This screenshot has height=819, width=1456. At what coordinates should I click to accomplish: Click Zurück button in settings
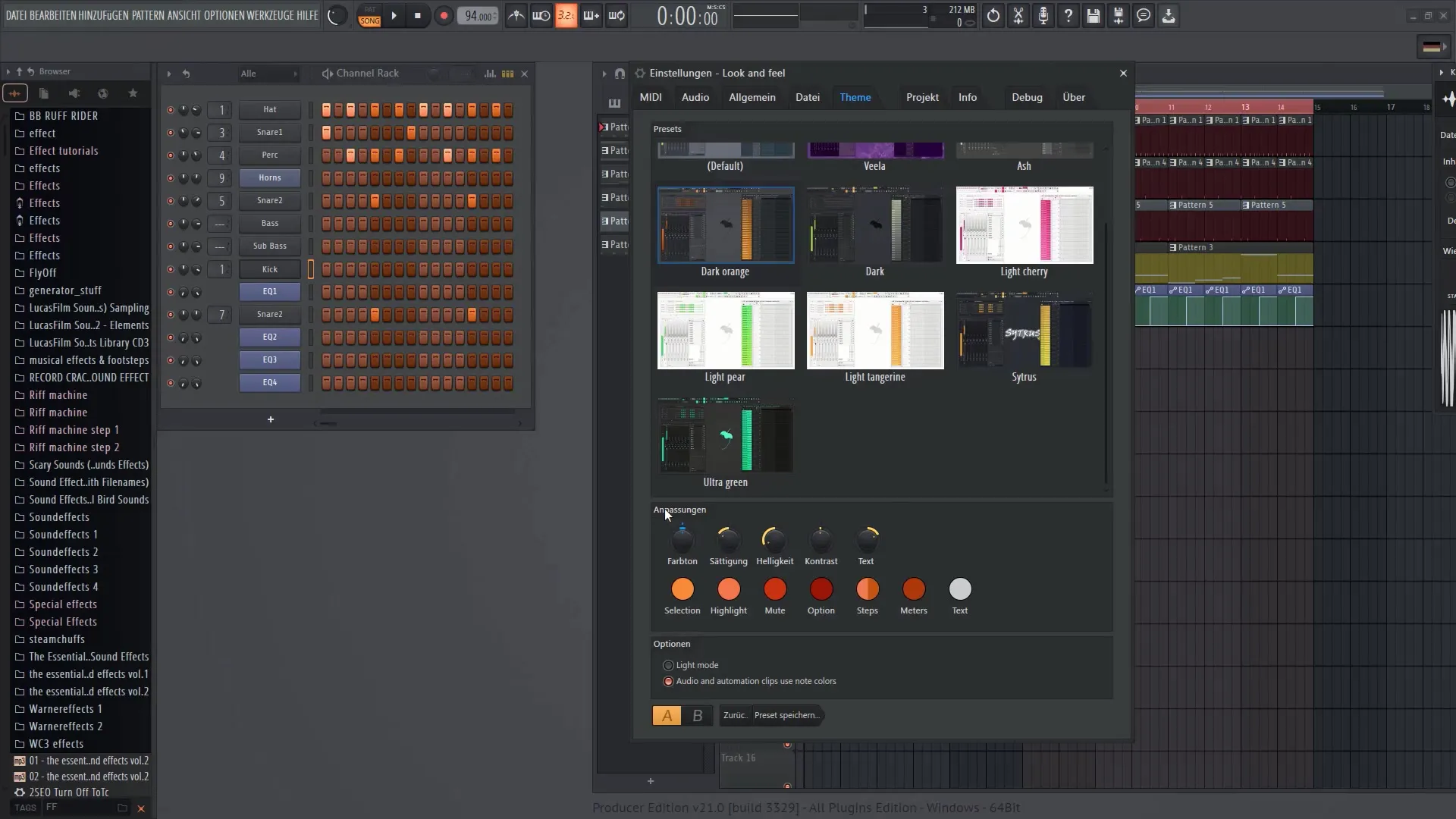click(x=733, y=715)
